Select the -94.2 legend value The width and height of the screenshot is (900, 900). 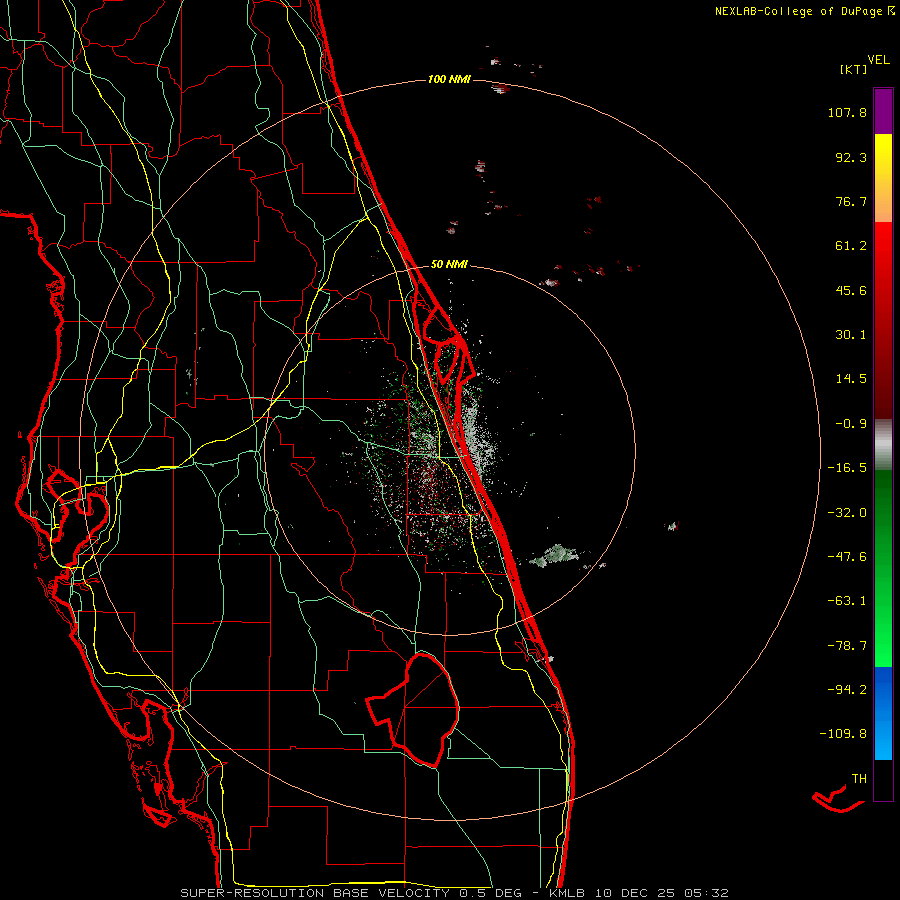(x=847, y=689)
